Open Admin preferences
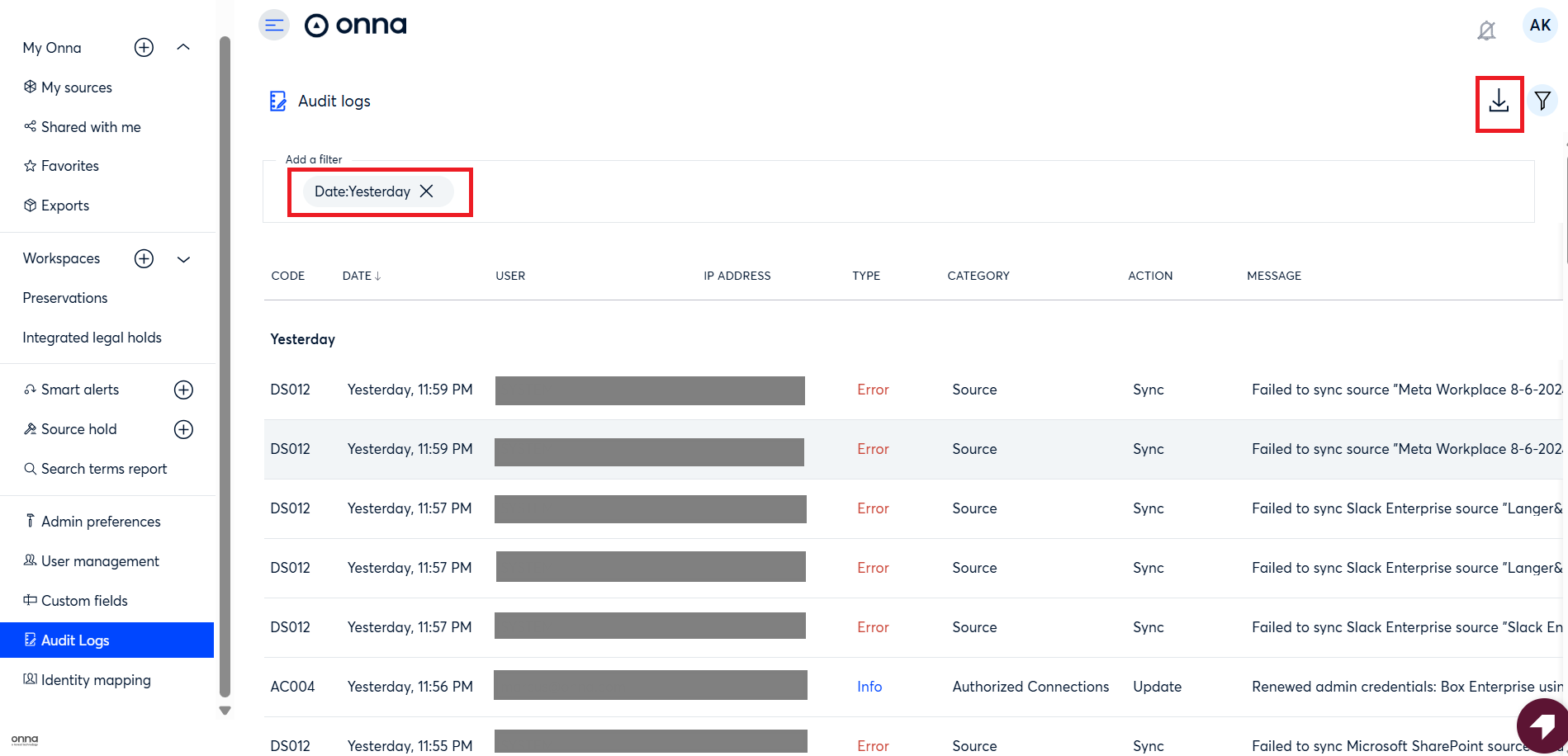The width and height of the screenshot is (1568, 756). pyautogui.click(x=101, y=522)
